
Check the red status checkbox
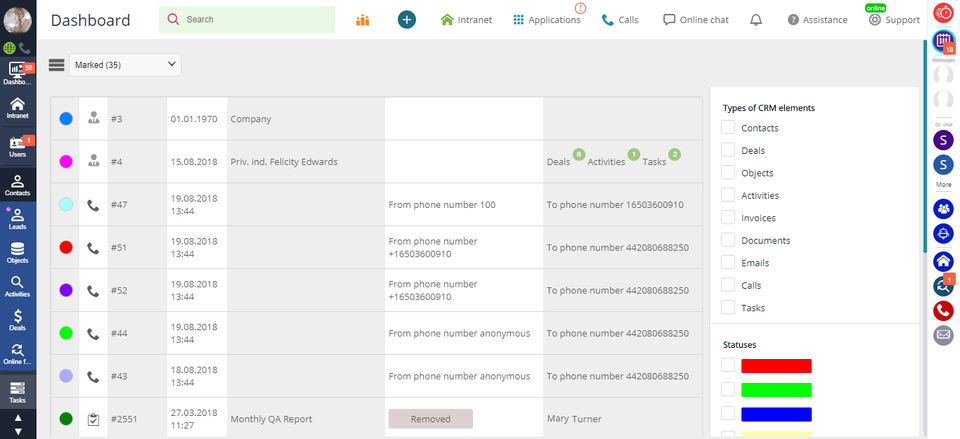(728, 366)
